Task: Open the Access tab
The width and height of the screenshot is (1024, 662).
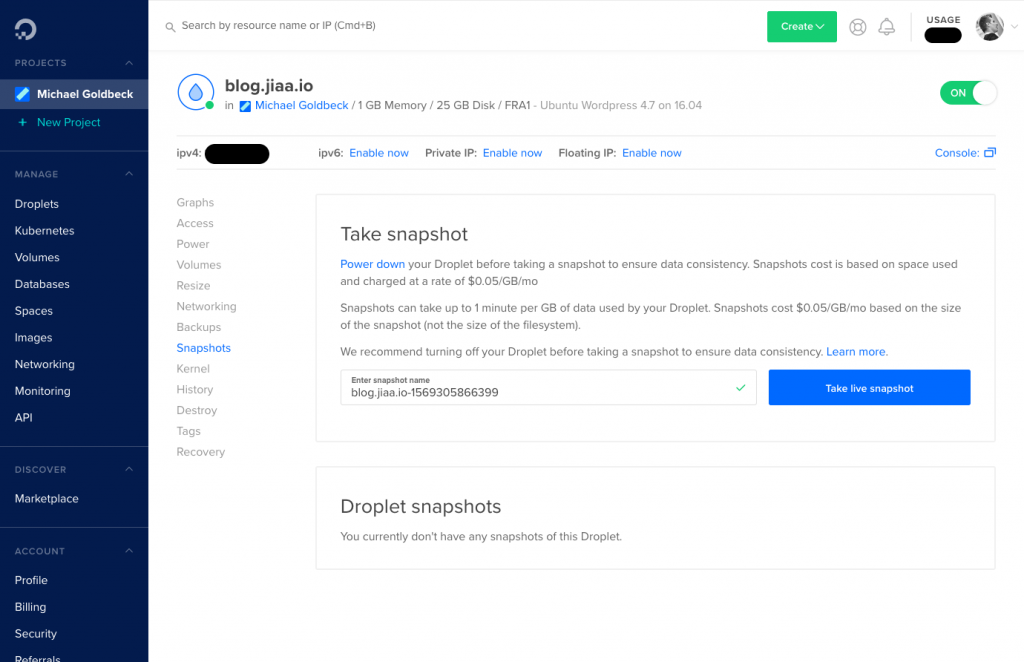Action: coord(195,223)
